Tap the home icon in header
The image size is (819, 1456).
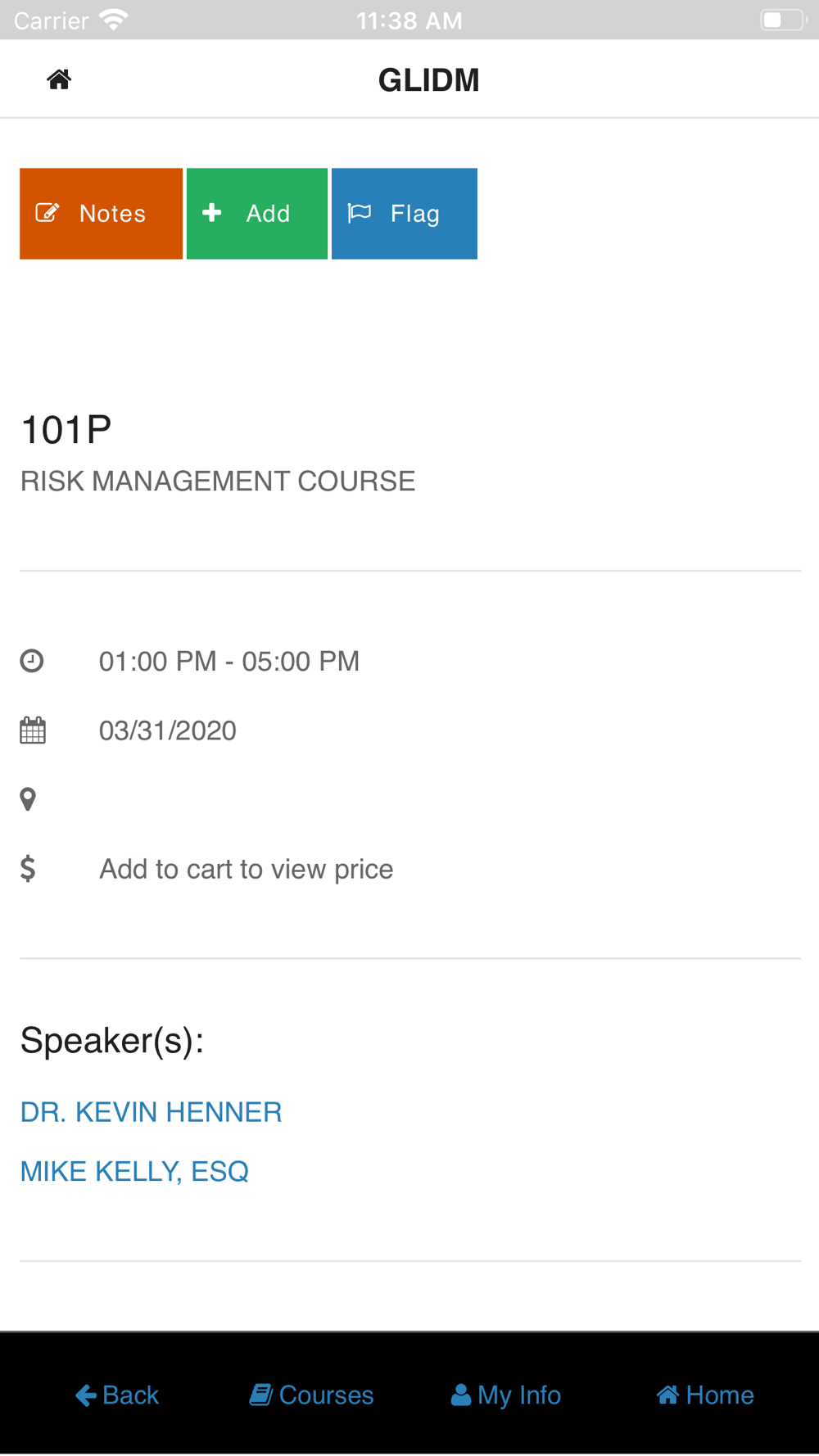click(x=59, y=79)
